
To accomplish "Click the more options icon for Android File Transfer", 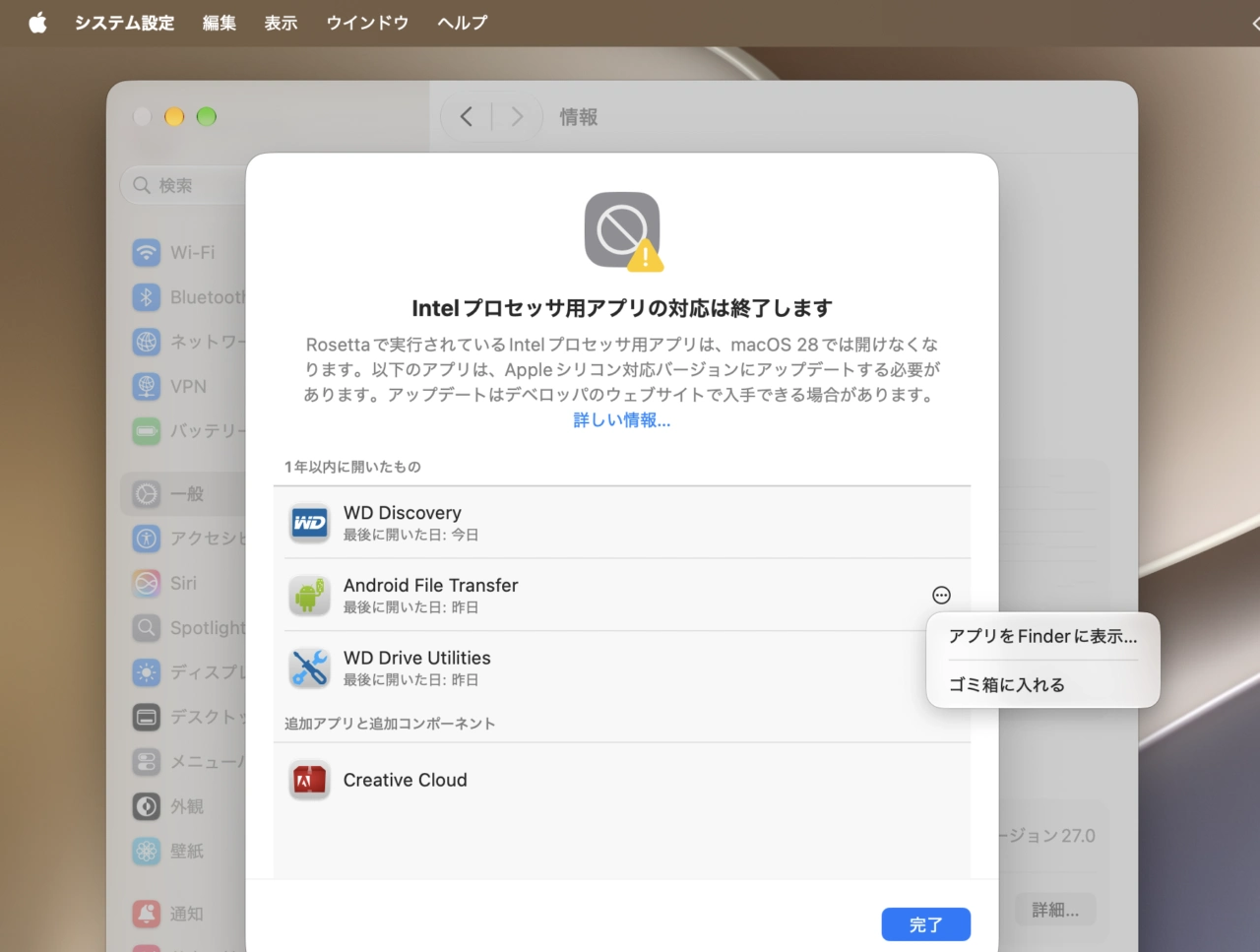I will (941, 595).
